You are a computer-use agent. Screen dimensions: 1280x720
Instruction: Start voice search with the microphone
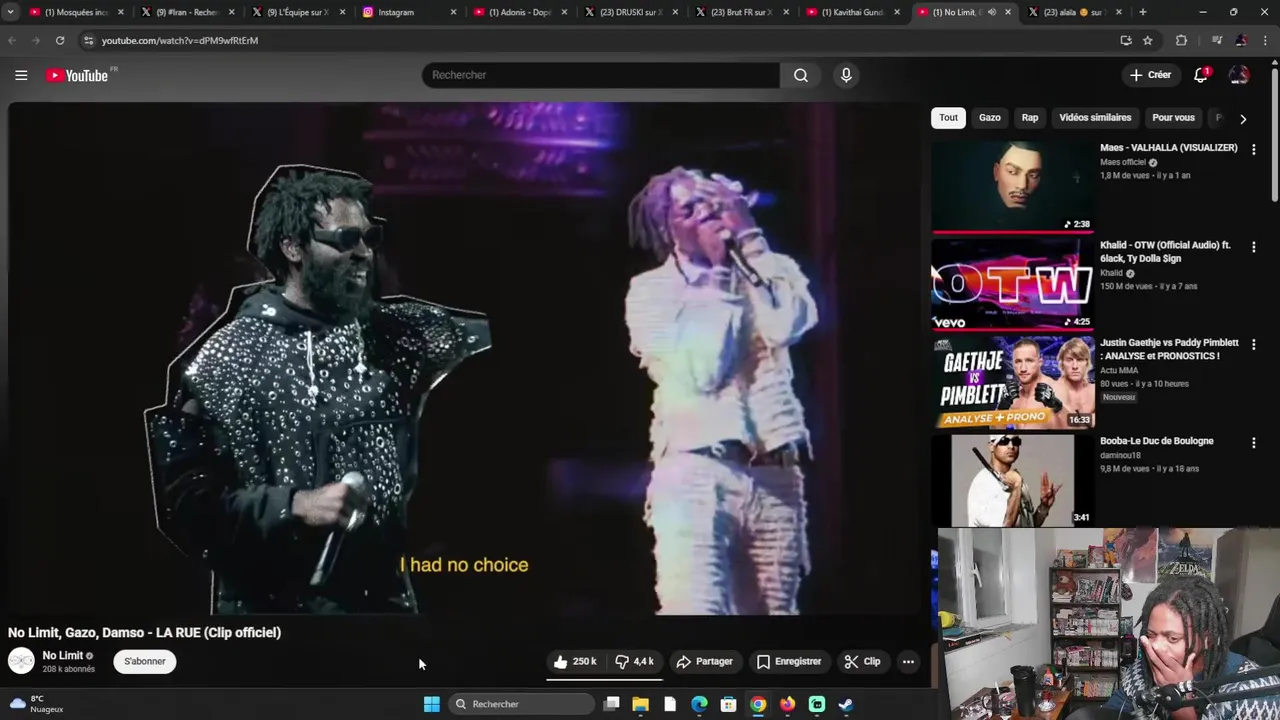(846, 75)
